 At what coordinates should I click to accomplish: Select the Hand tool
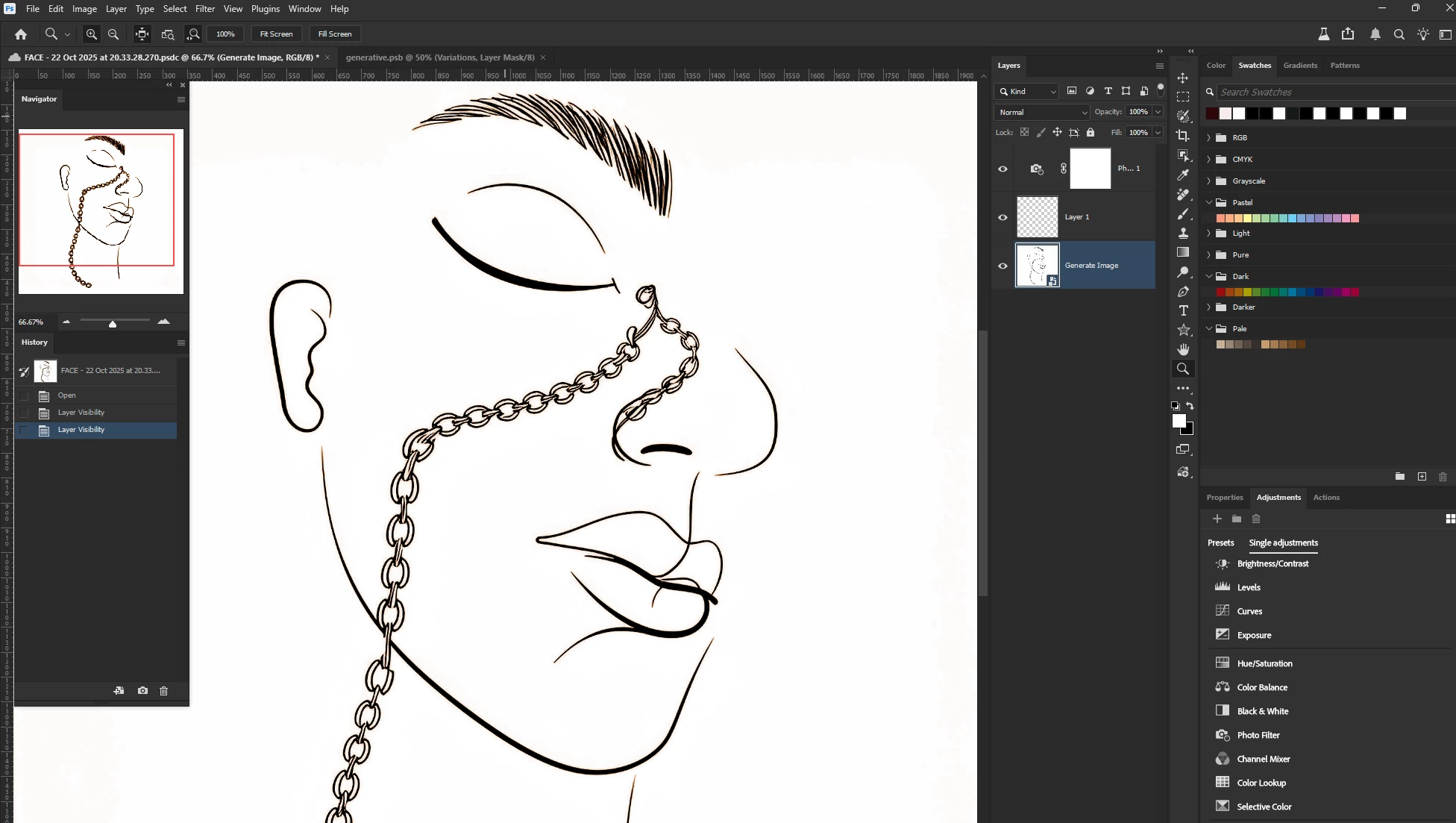1183,349
